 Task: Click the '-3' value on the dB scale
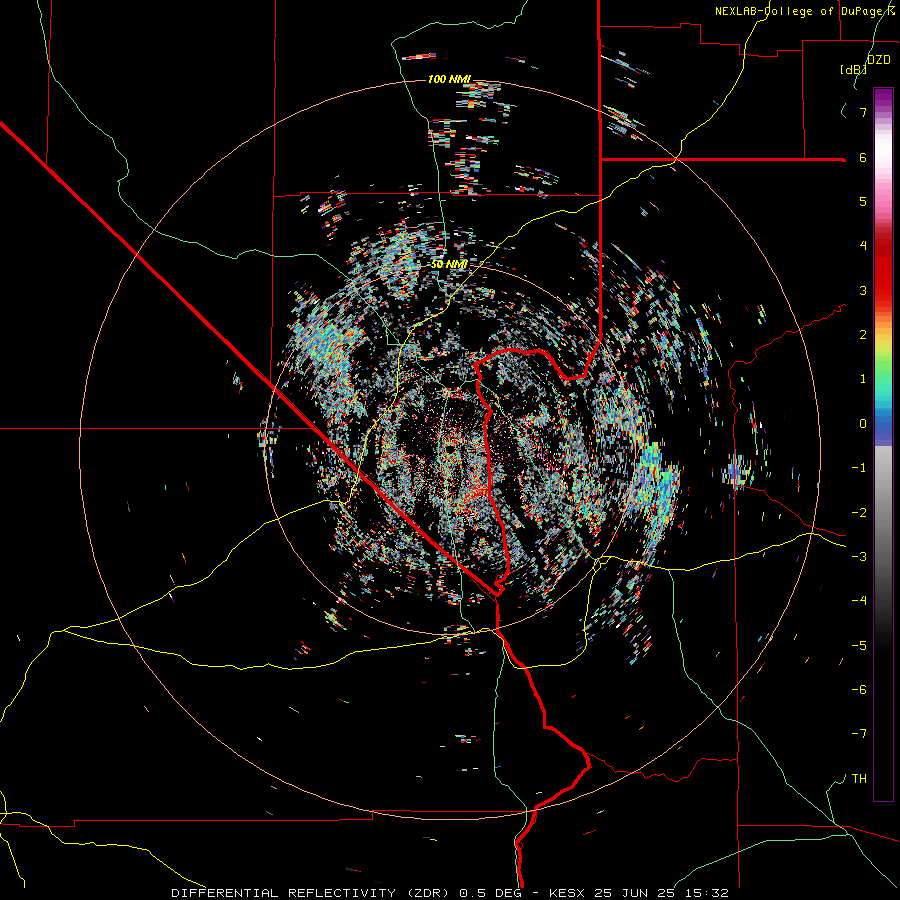pos(859,557)
